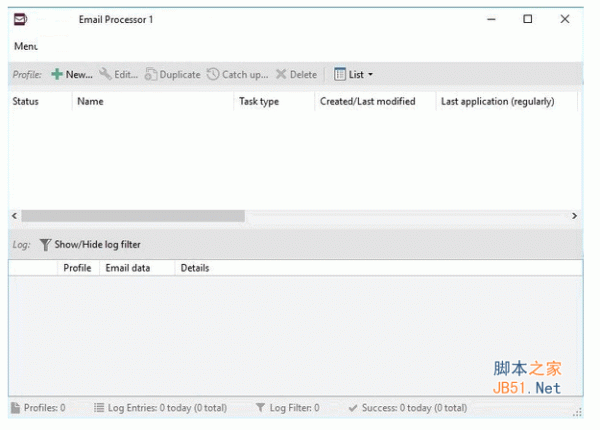
Task: Click the horizontal scrollbar left arrow
Action: (x=15, y=216)
